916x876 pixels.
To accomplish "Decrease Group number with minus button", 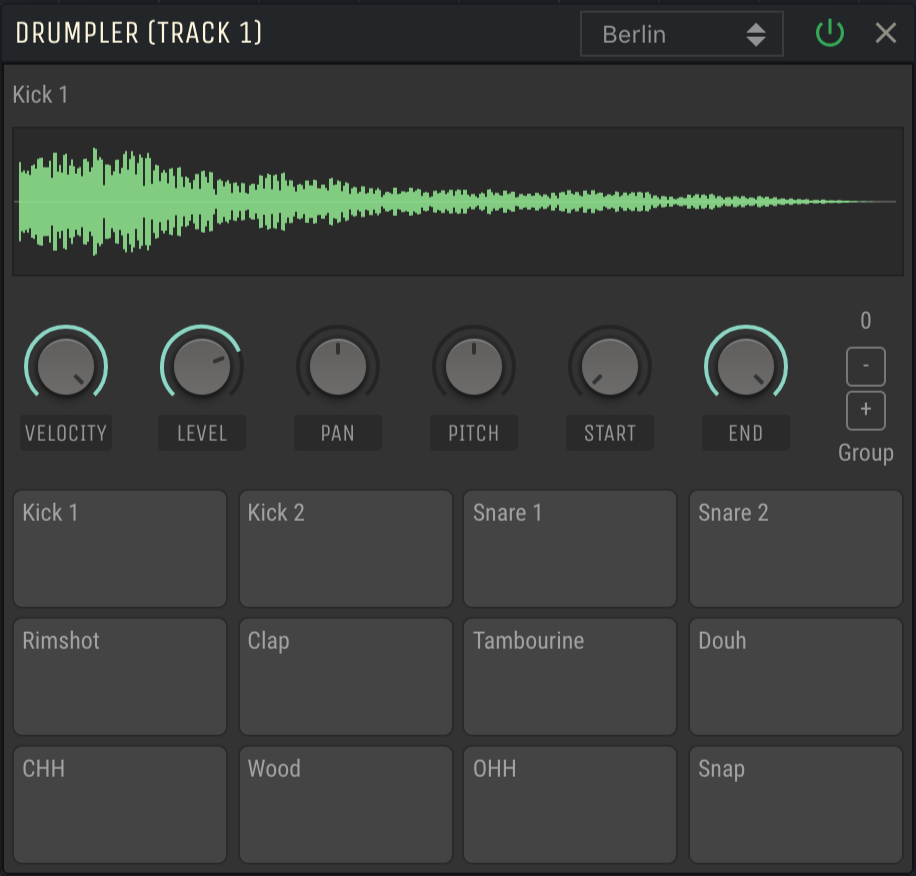I will pos(865,366).
